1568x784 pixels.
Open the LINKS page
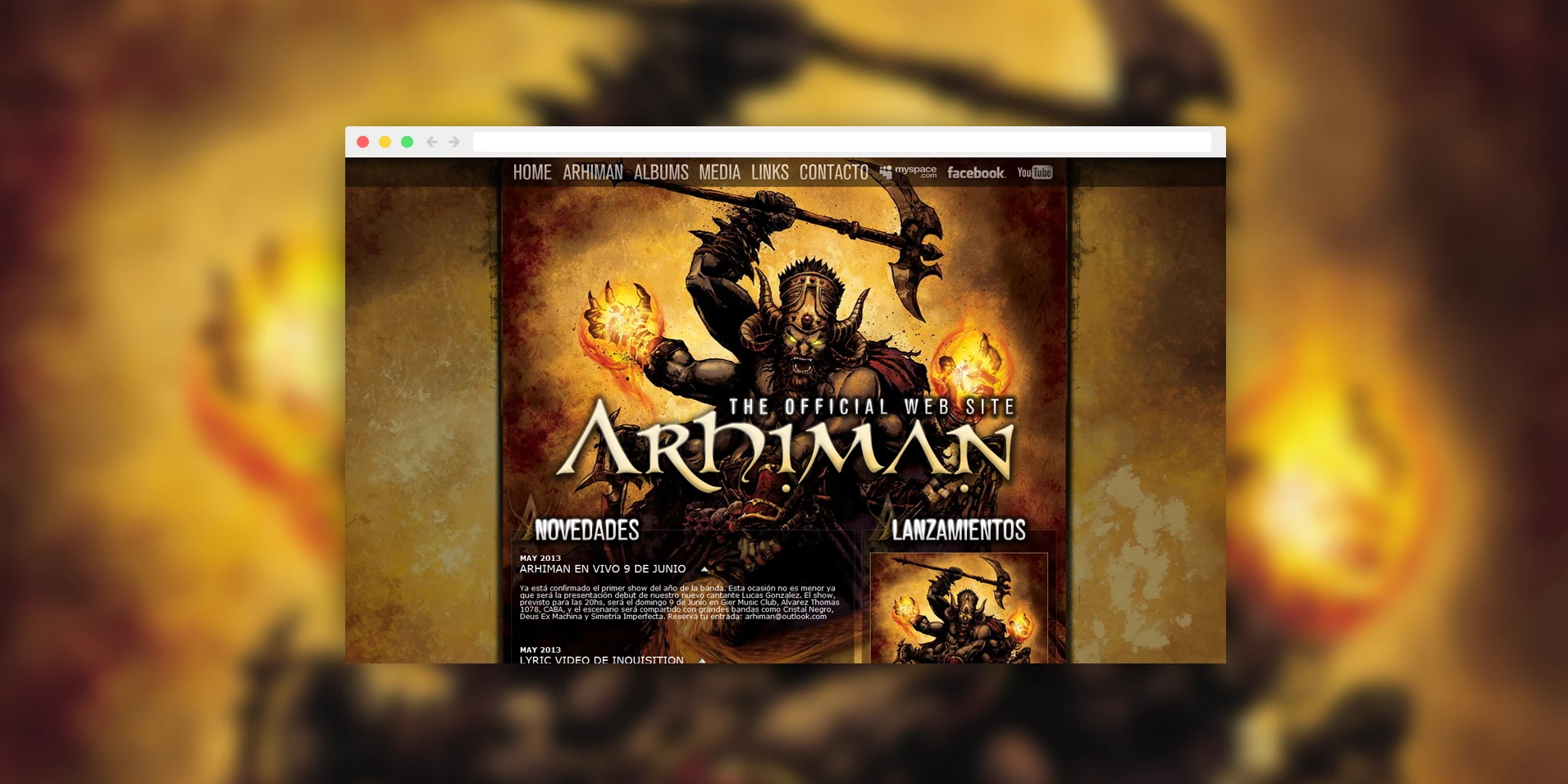[769, 173]
